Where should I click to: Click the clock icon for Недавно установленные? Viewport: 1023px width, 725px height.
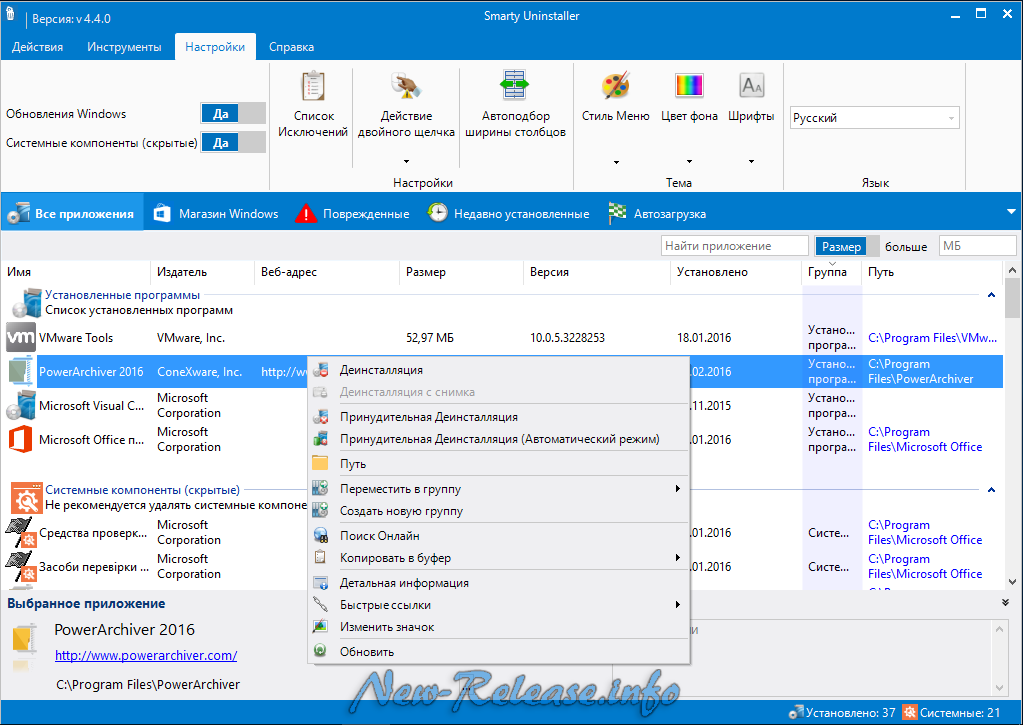(x=437, y=213)
